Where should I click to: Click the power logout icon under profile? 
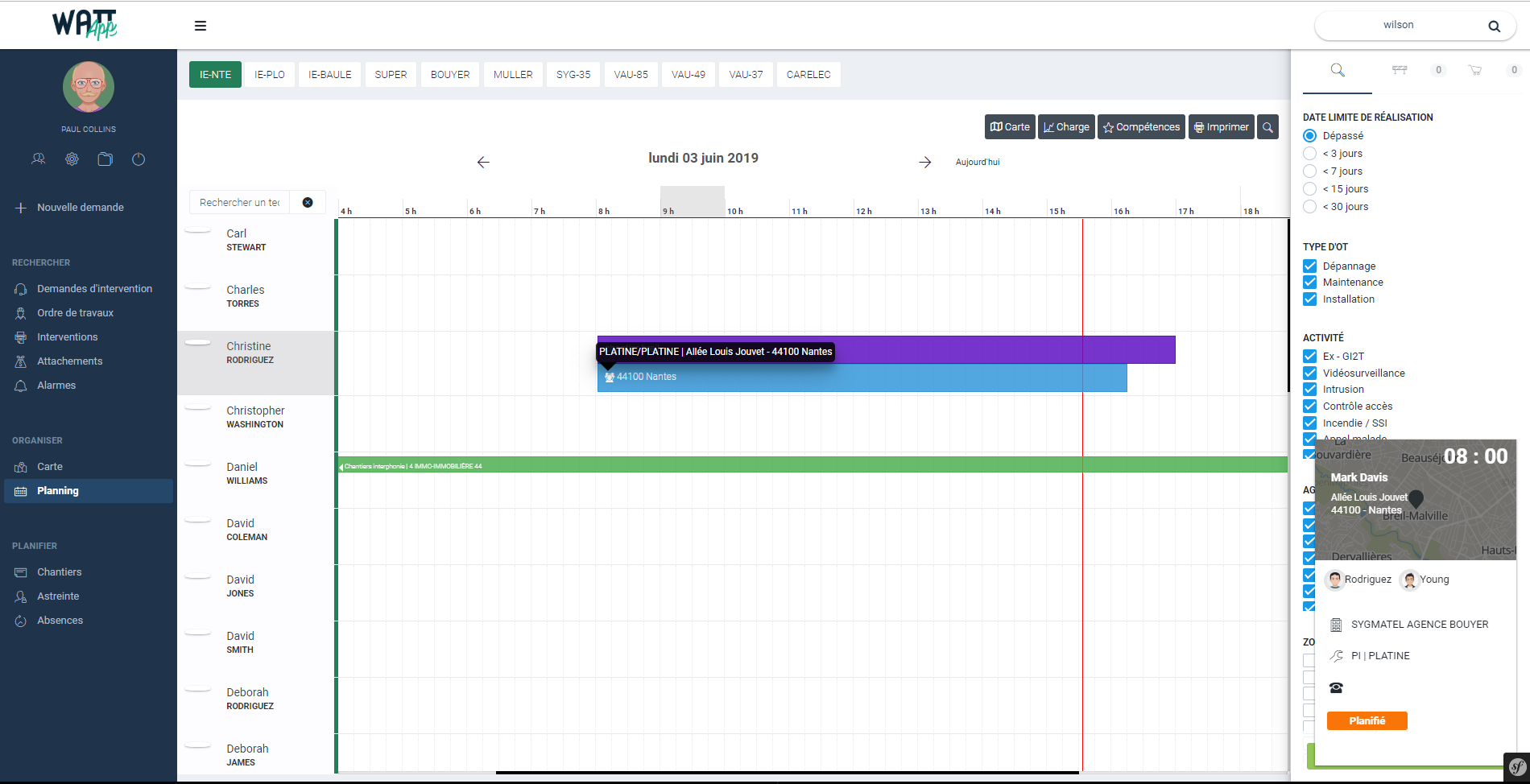(x=139, y=159)
